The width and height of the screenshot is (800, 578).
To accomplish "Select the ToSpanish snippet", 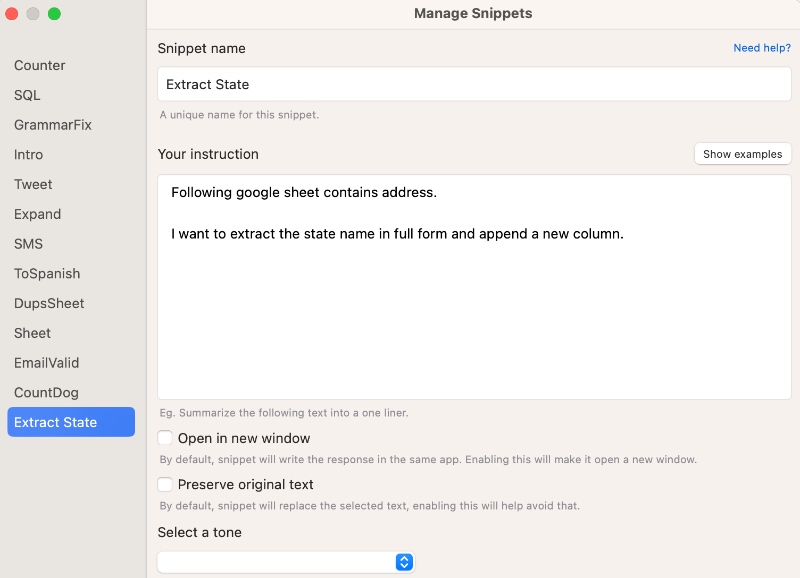I will tap(47, 274).
